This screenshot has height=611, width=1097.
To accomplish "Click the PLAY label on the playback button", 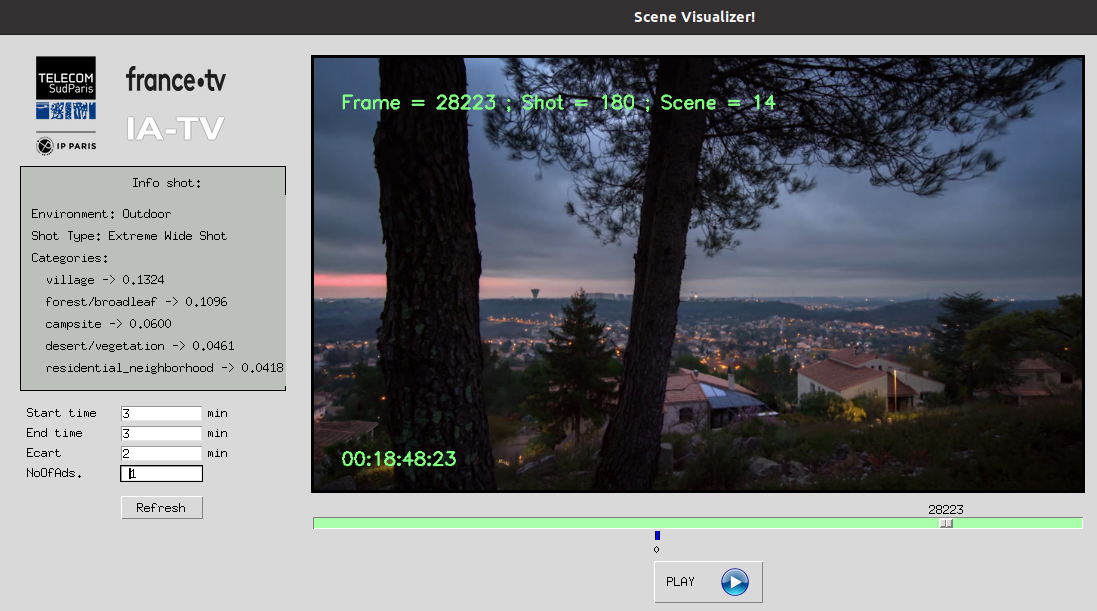I will 680,582.
